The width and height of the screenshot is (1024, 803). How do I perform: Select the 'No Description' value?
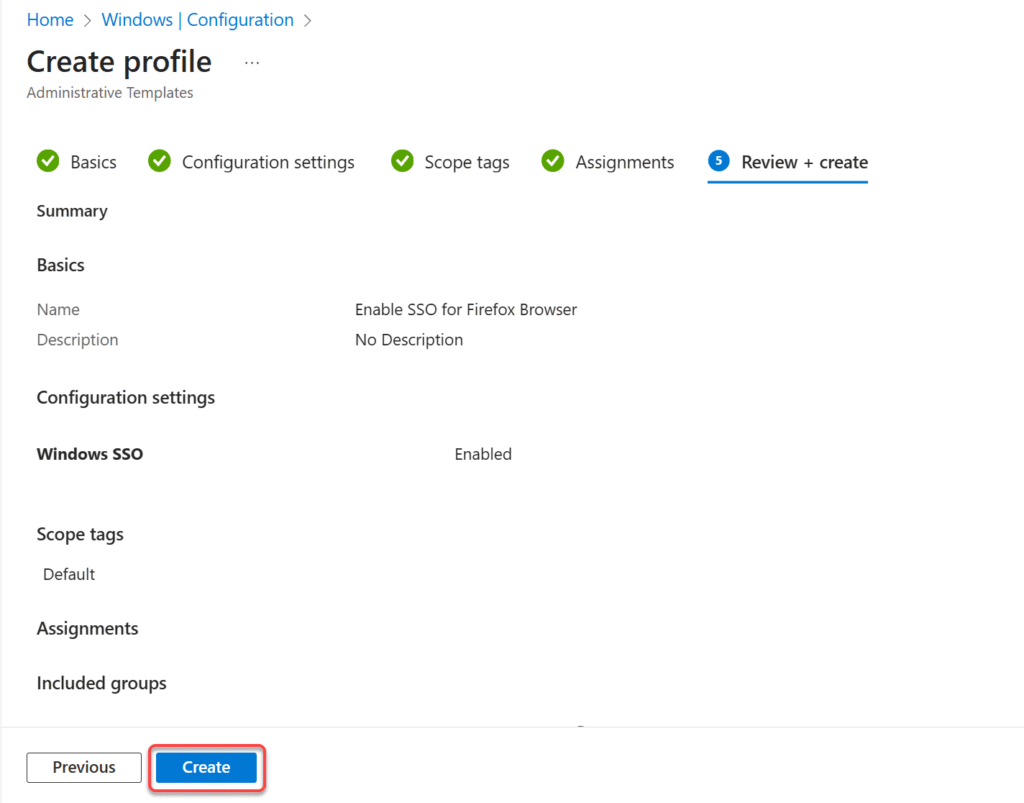[x=409, y=339]
